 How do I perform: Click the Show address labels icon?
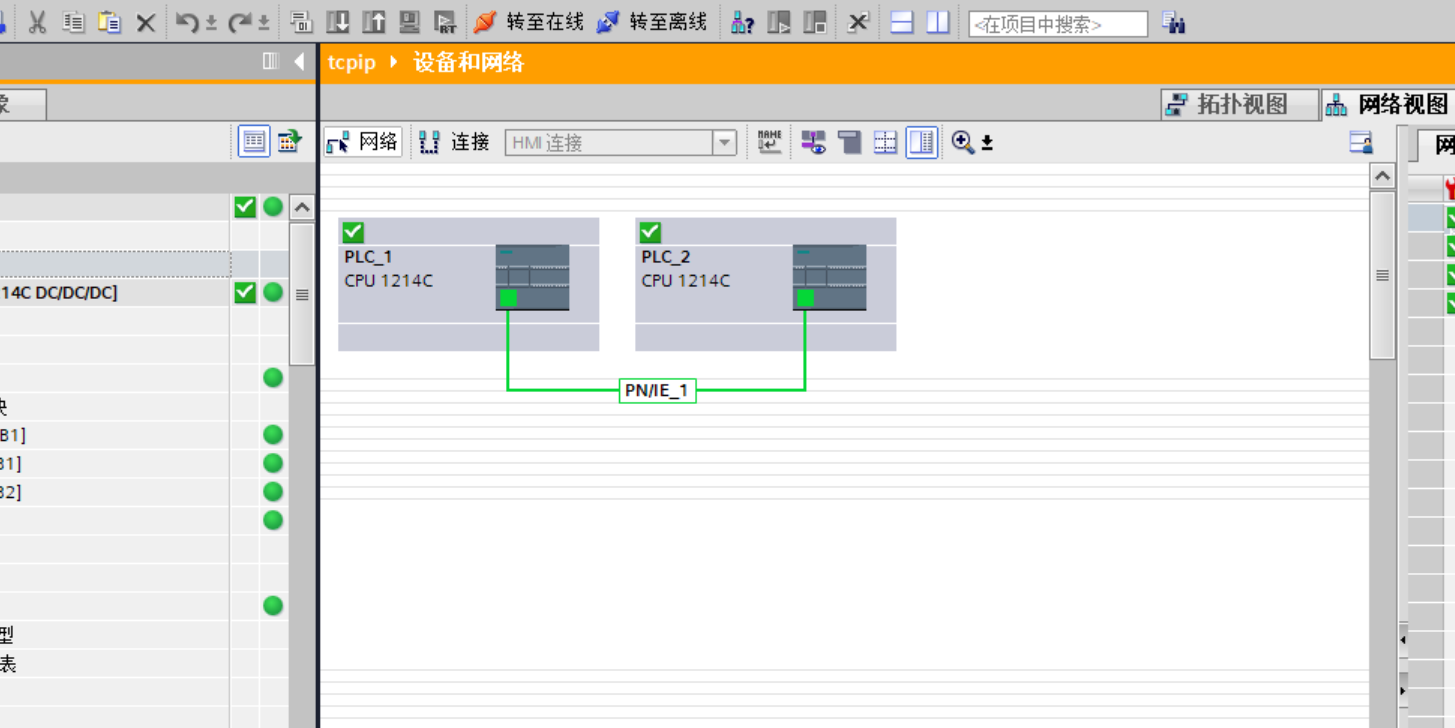pyautogui.click(x=814, y=142)
